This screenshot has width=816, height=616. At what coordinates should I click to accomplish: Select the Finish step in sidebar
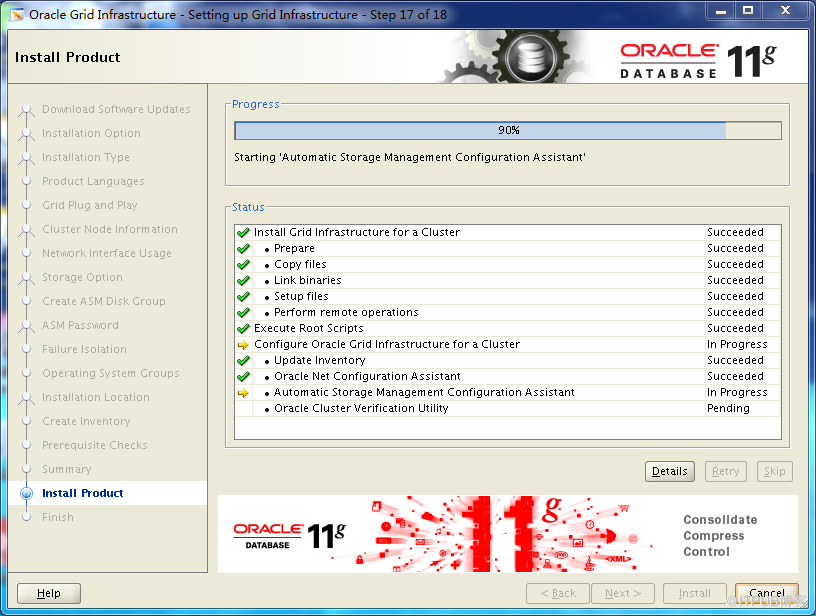coord(58,517)
